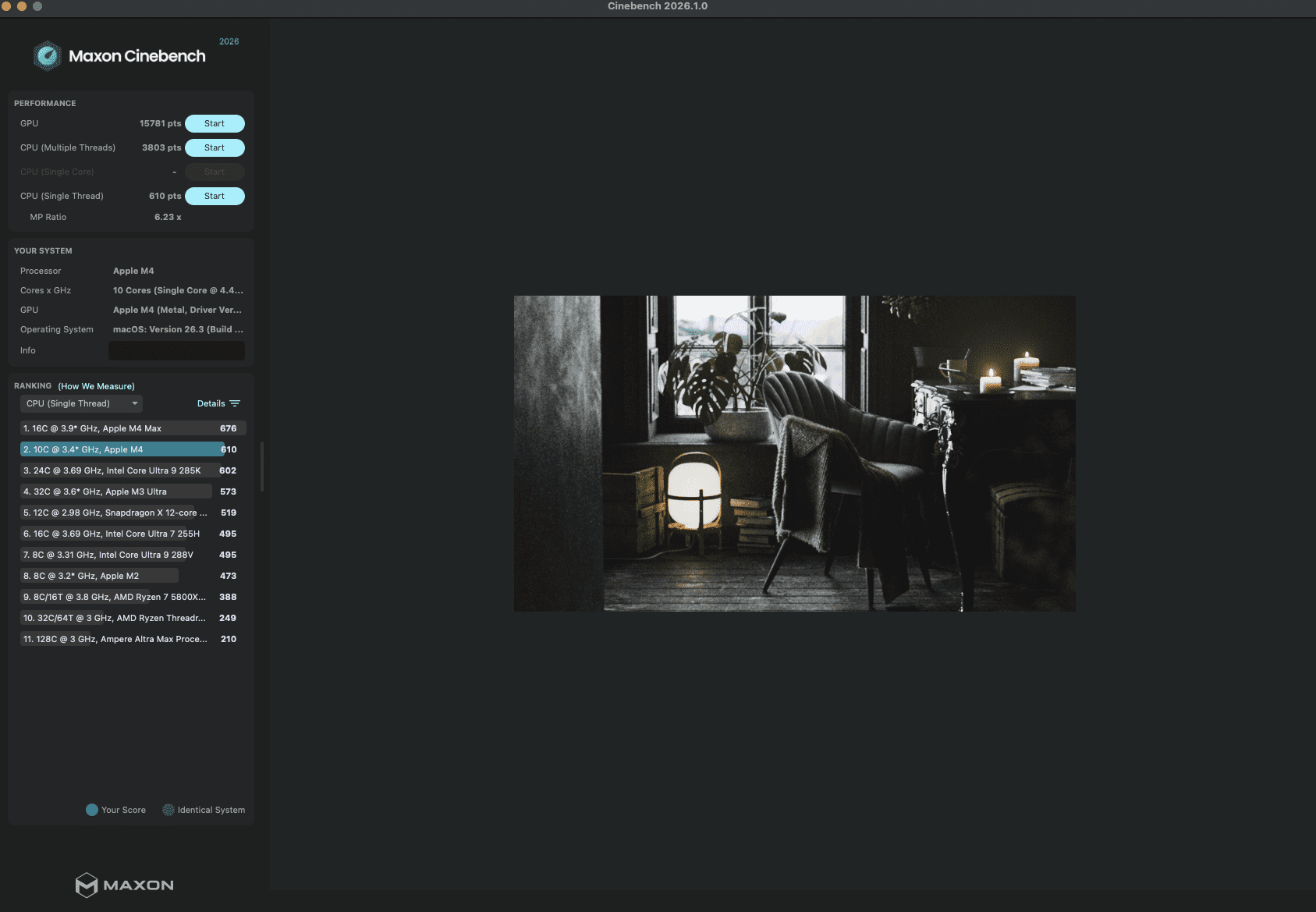The image size is (1316, 912).
Task: Click the disabled CPU Single Core Start button
Action: coord(215,172)
